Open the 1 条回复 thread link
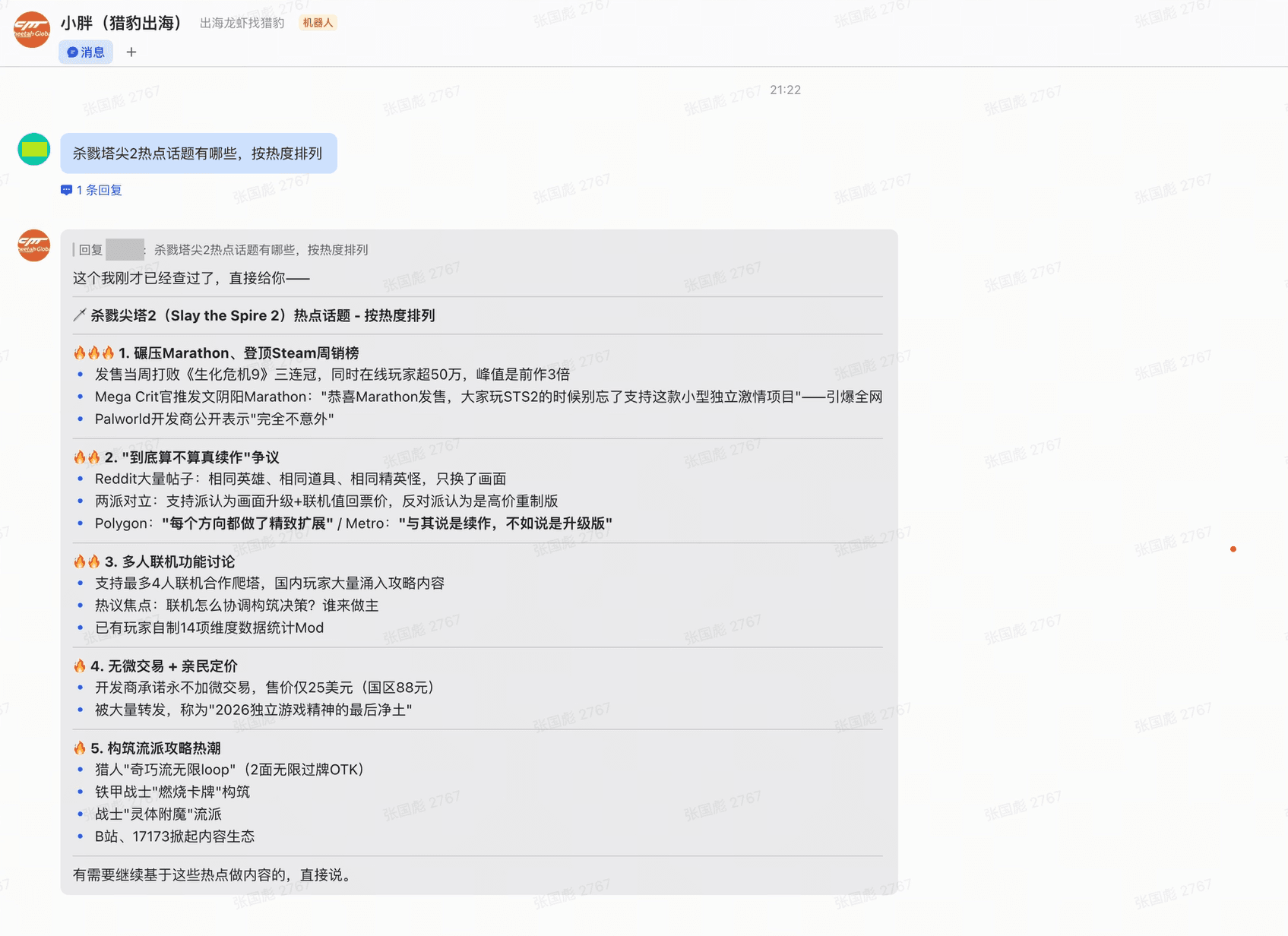The image size is (1288, 936). [92, 190]
